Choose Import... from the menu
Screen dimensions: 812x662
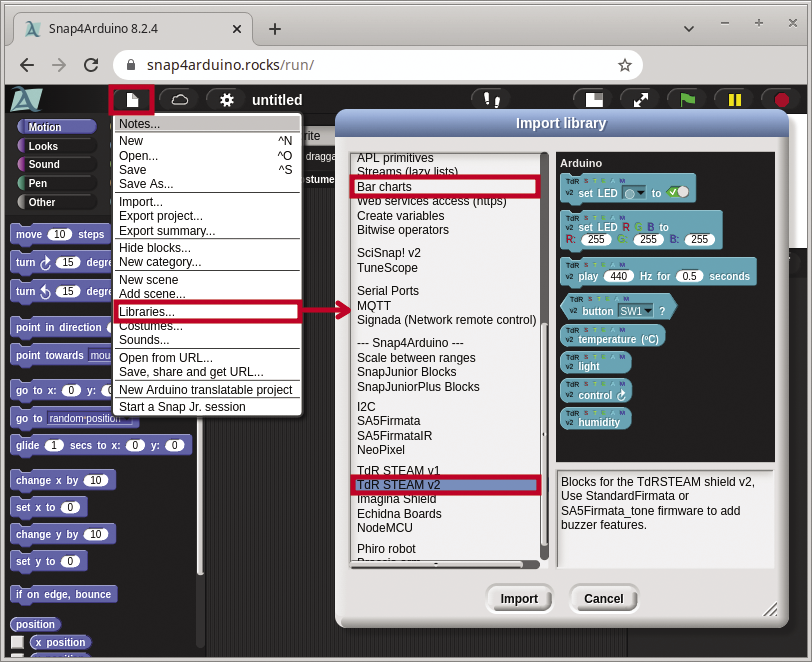click(x=207, y=202)
